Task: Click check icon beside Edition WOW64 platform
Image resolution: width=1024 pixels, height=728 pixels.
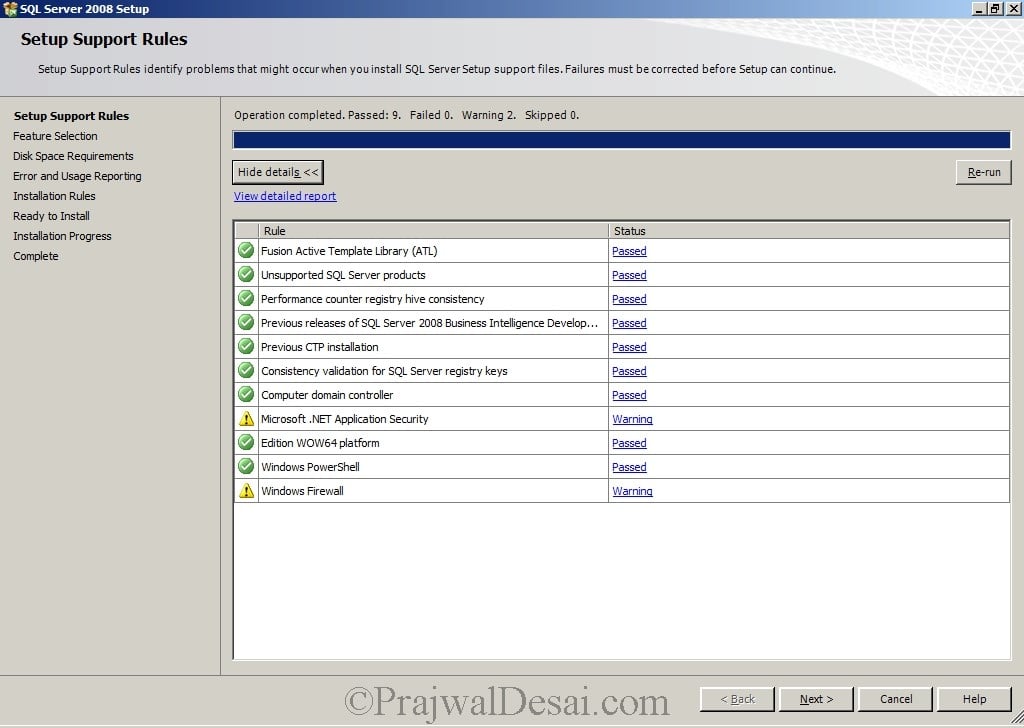Action: pyautogui.click(x=246, y=442)
